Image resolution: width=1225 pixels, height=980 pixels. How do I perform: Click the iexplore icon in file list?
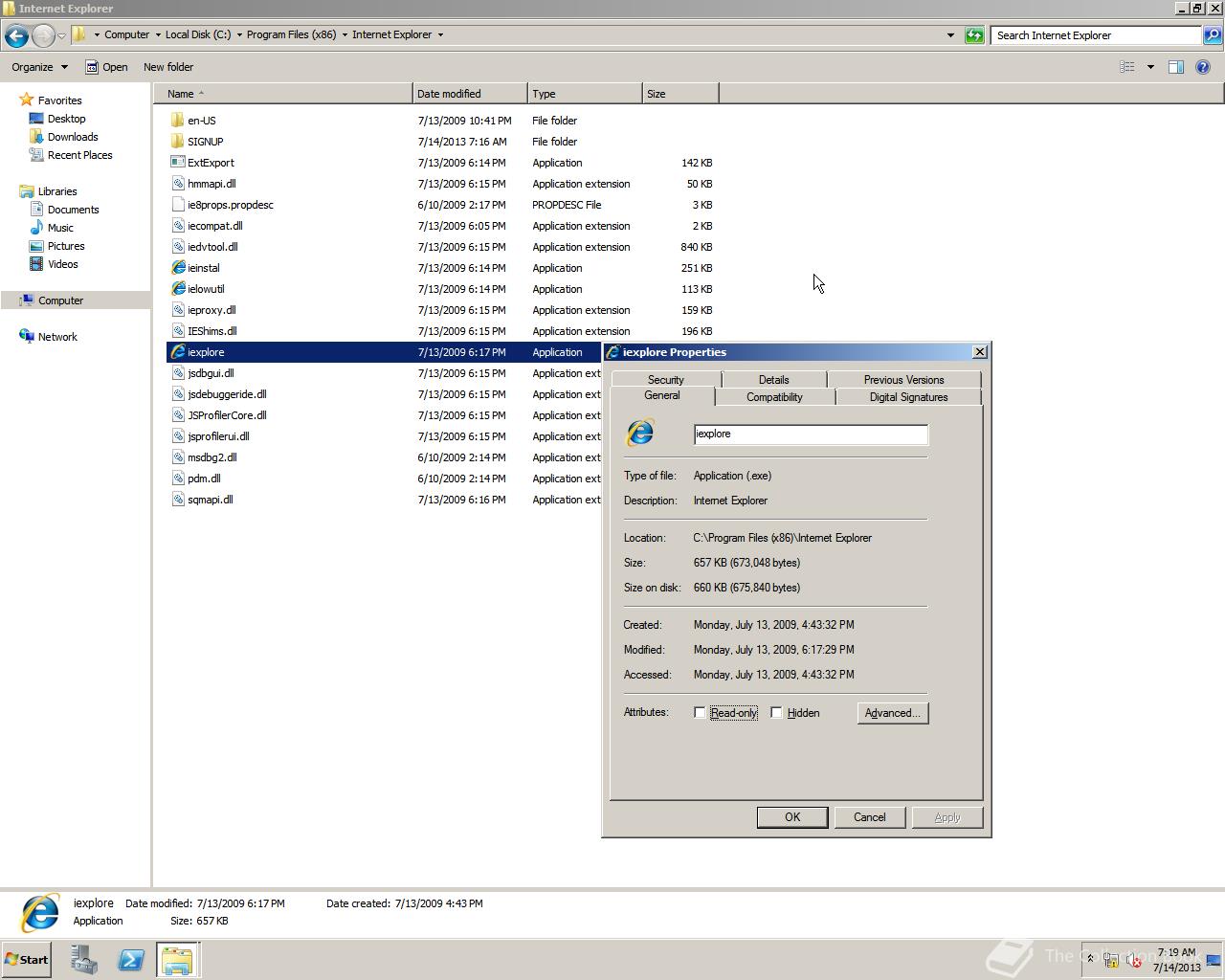(x=178, y=351)
